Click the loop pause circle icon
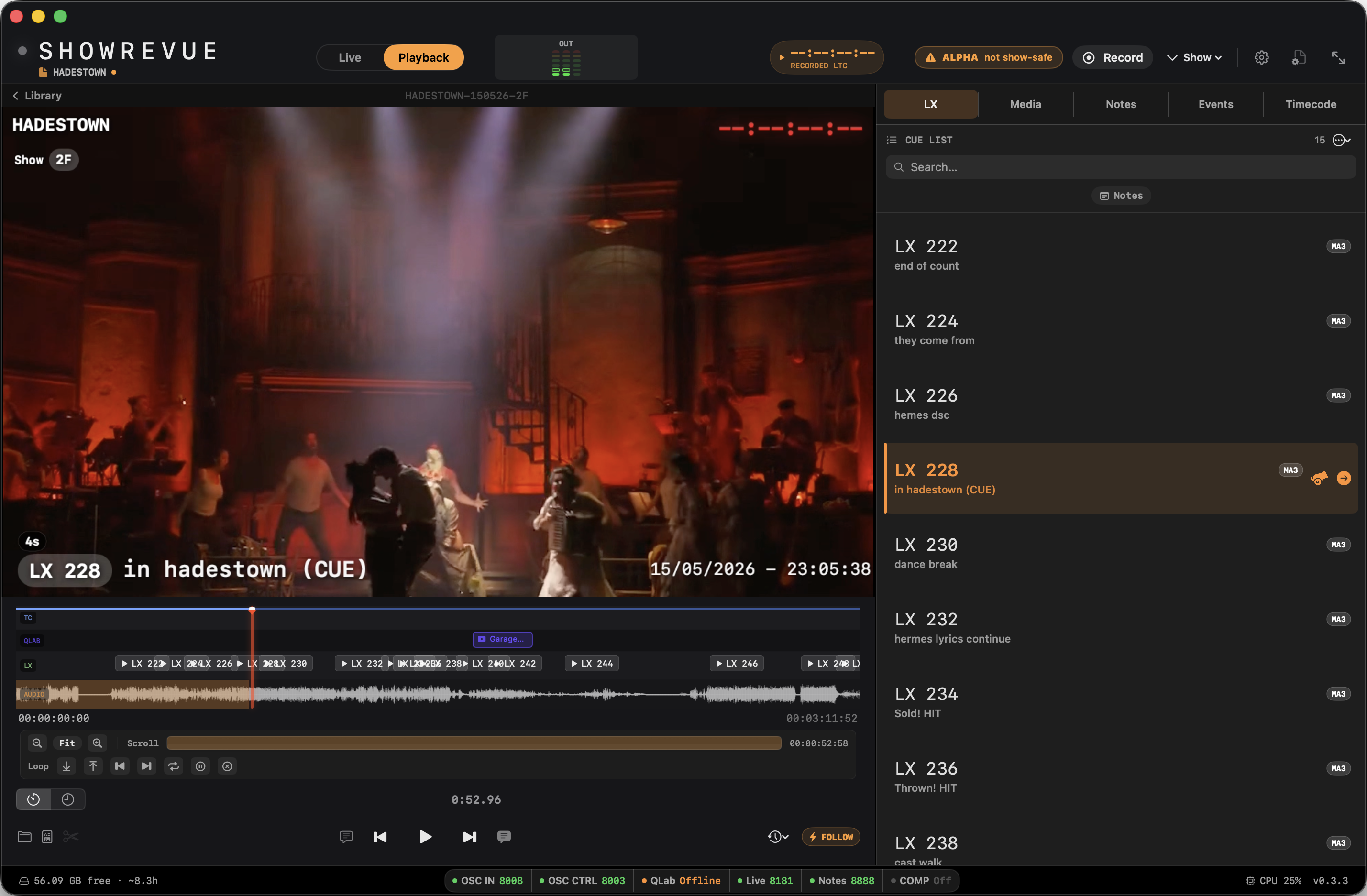Viewport: 1367px width, 896px height. pos(200,766)
